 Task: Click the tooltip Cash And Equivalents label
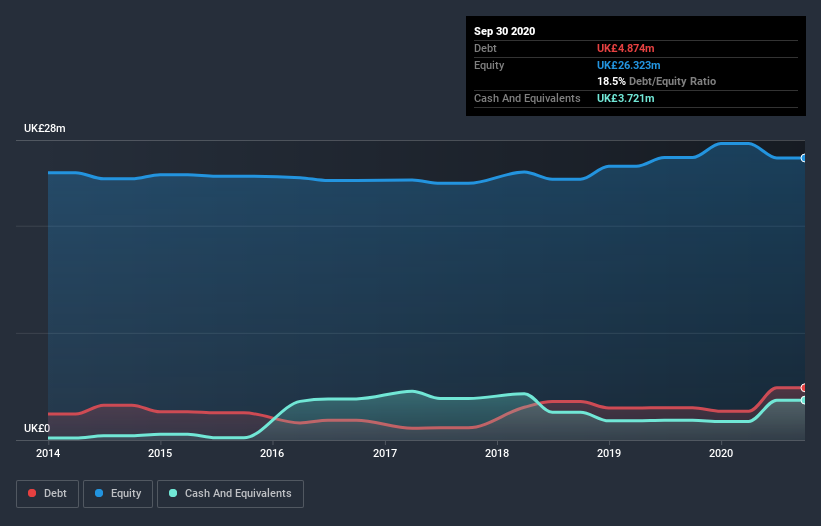coord(527,98)
